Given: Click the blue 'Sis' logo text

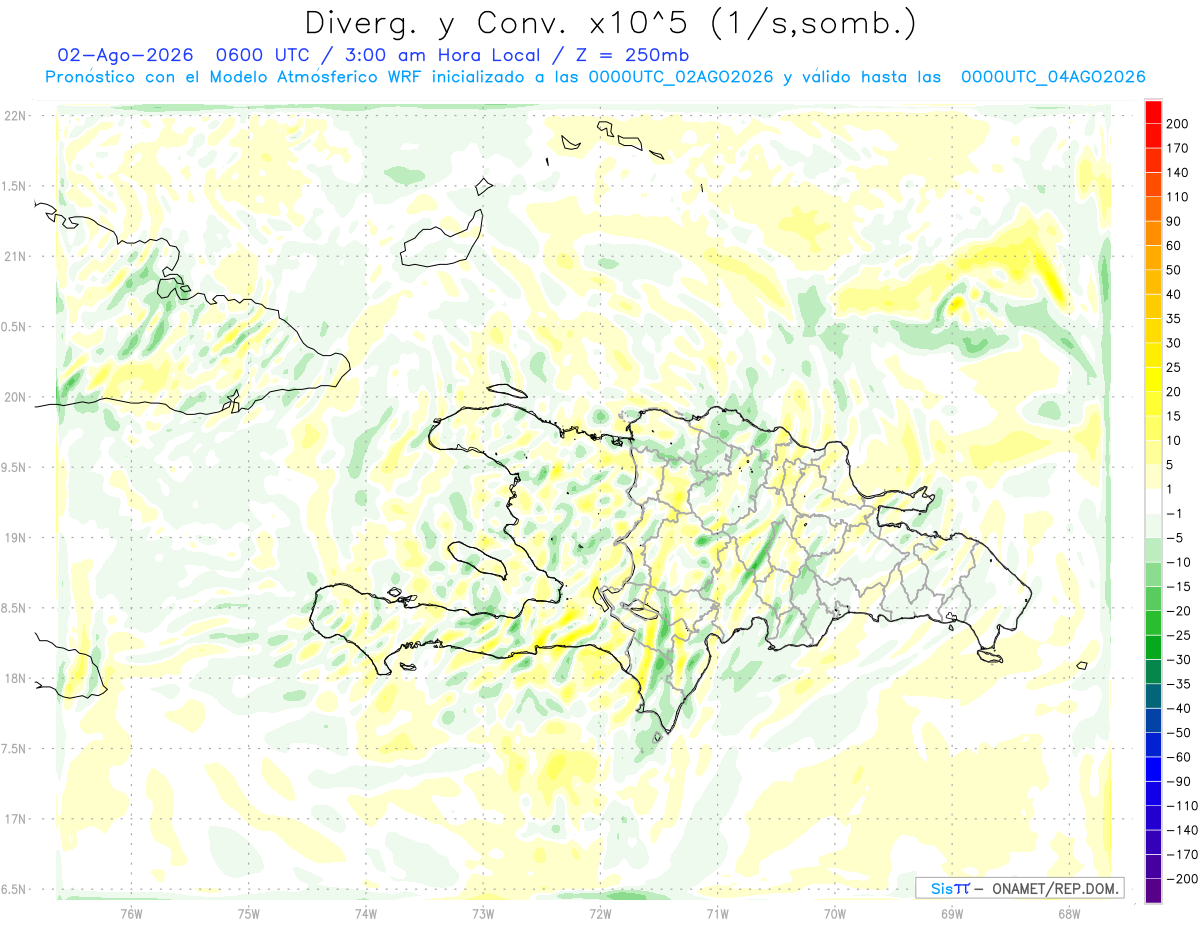Looking at the screenshot, I should (943, 888).
